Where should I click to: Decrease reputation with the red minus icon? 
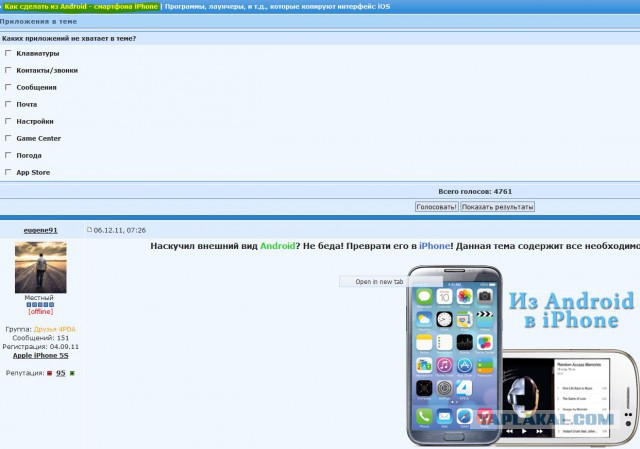[x=49, y=373]
